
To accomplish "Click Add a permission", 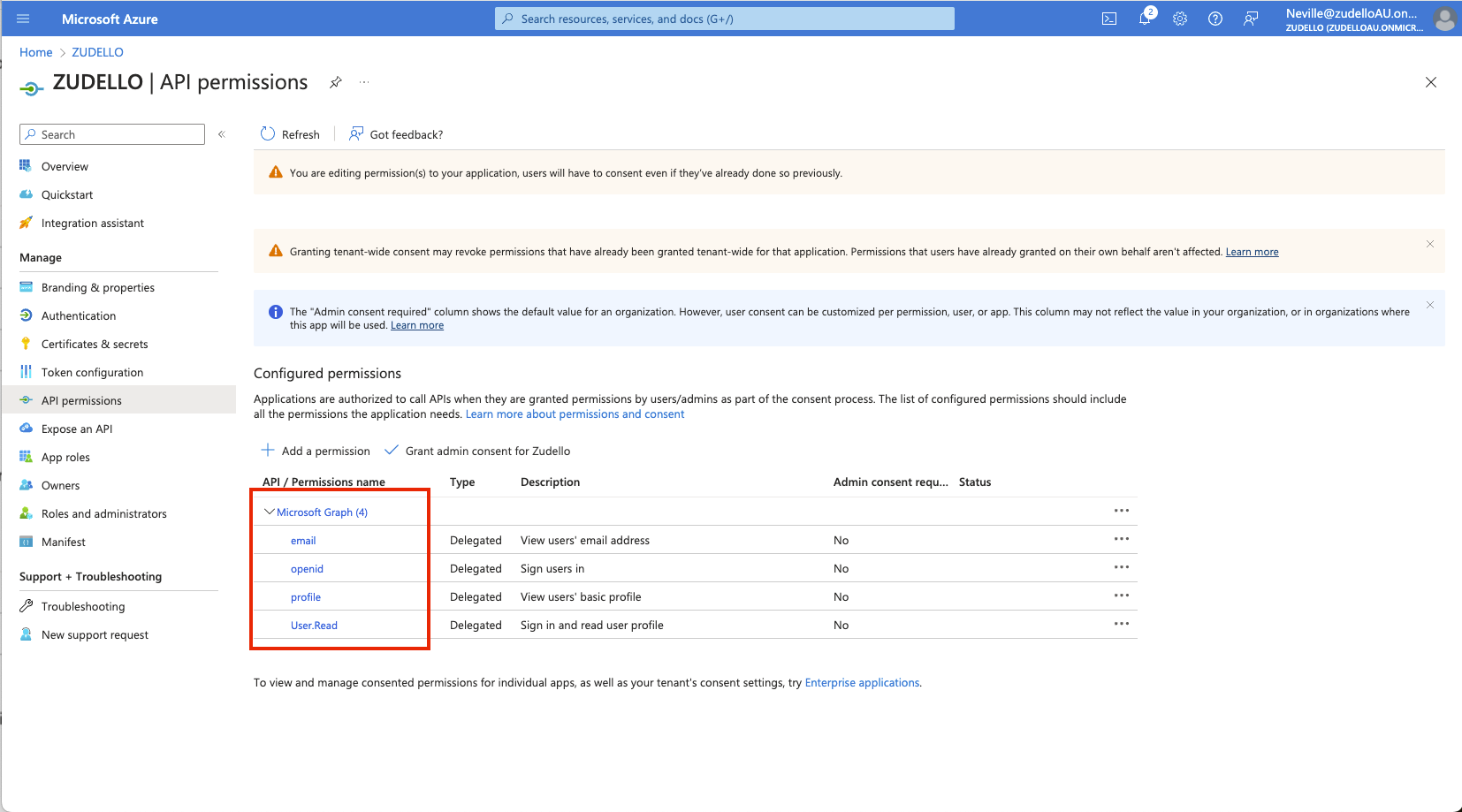I will point(316,451).
